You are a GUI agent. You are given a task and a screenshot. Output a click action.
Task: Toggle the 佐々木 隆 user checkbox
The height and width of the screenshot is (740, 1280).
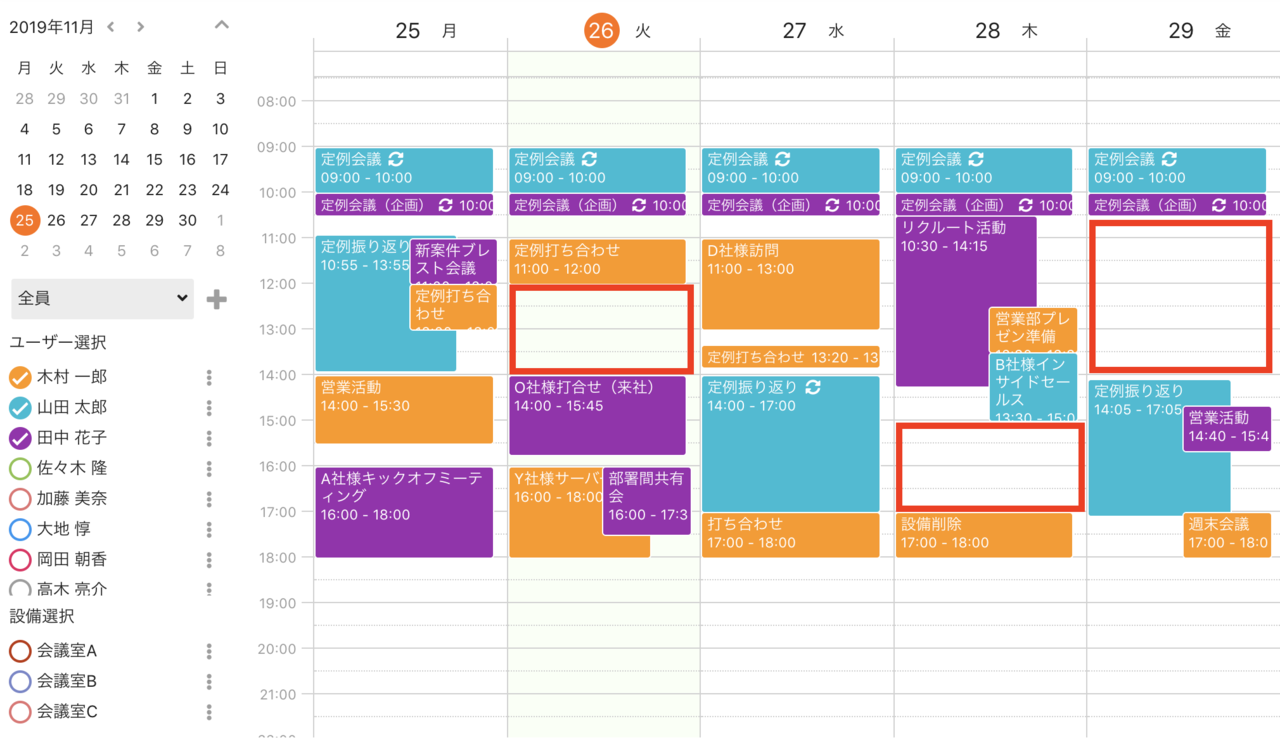pos(20,468)
